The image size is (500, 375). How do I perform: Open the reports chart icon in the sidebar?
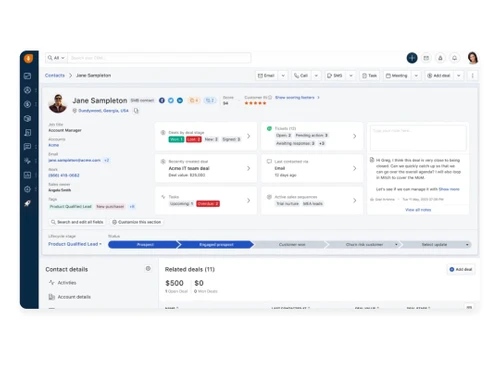click(x=28, y=175)
